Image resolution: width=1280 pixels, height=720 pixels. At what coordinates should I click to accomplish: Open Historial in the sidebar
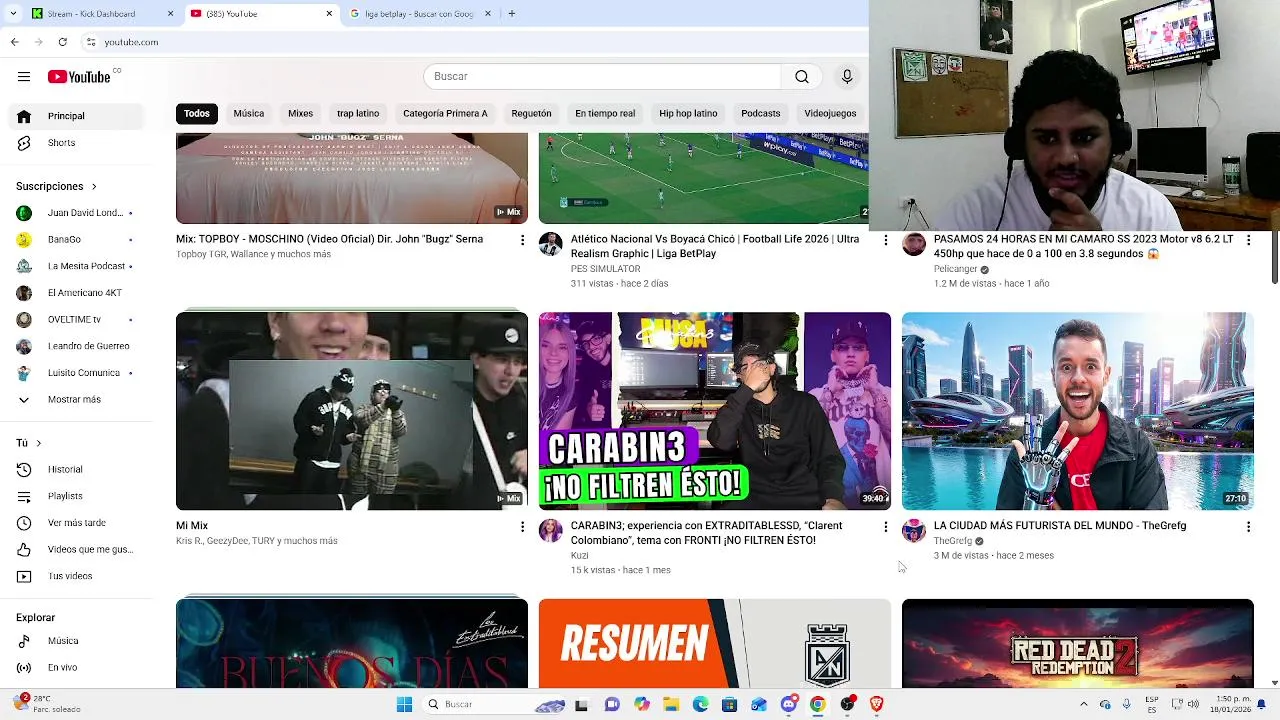coord(76,469)
